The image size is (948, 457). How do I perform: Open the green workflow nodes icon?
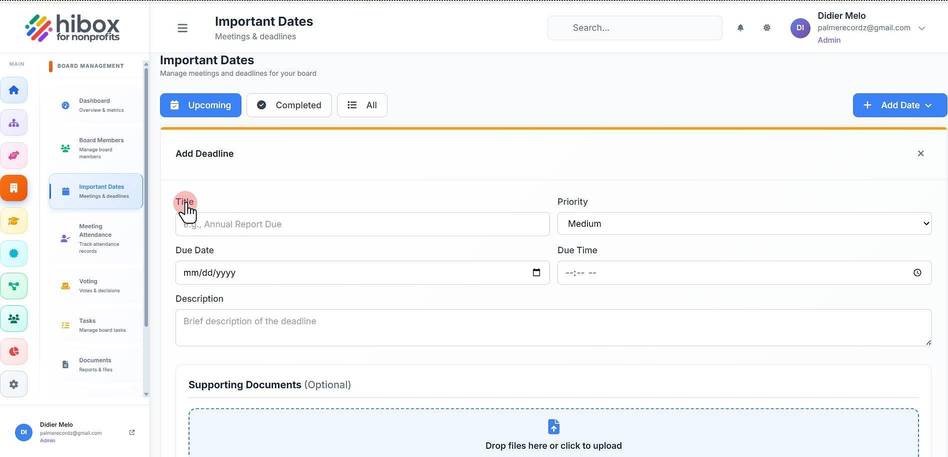[14, 286]
